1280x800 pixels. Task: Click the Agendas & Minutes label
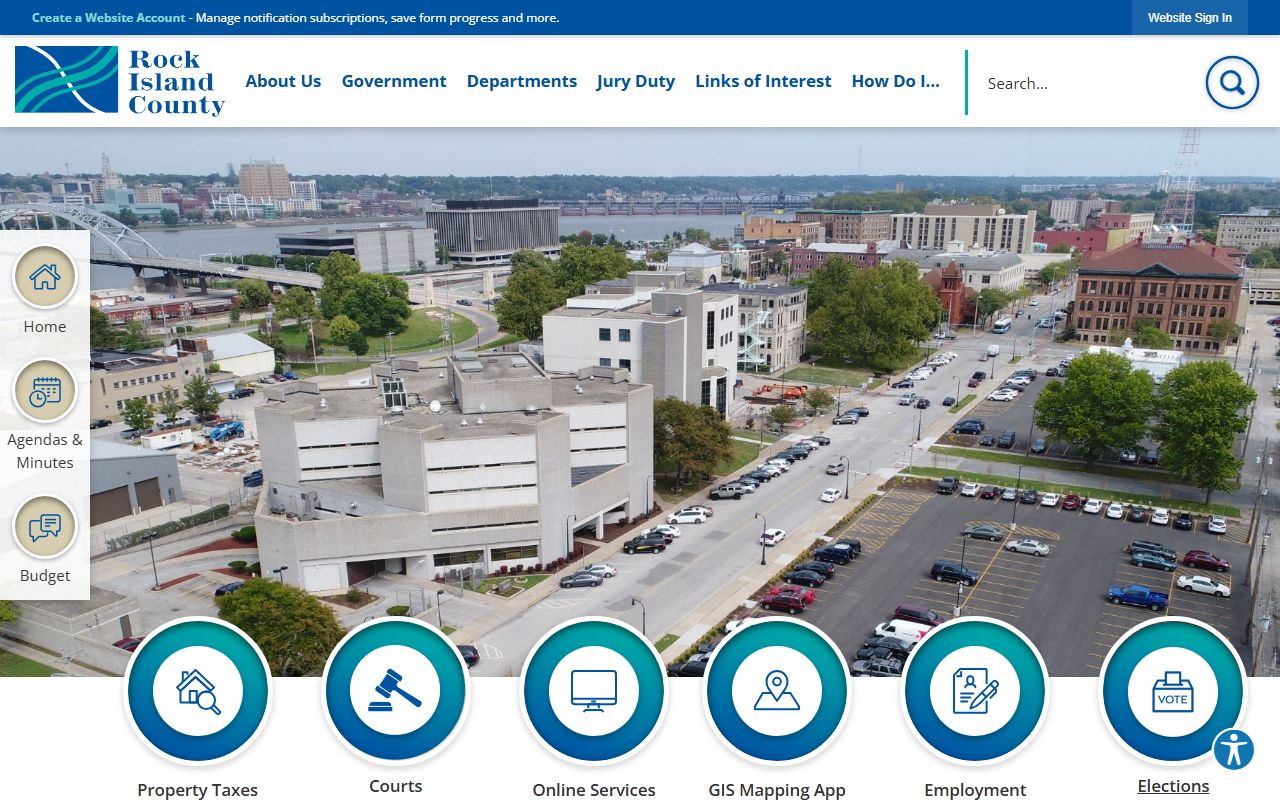click(x=45, y=451)
